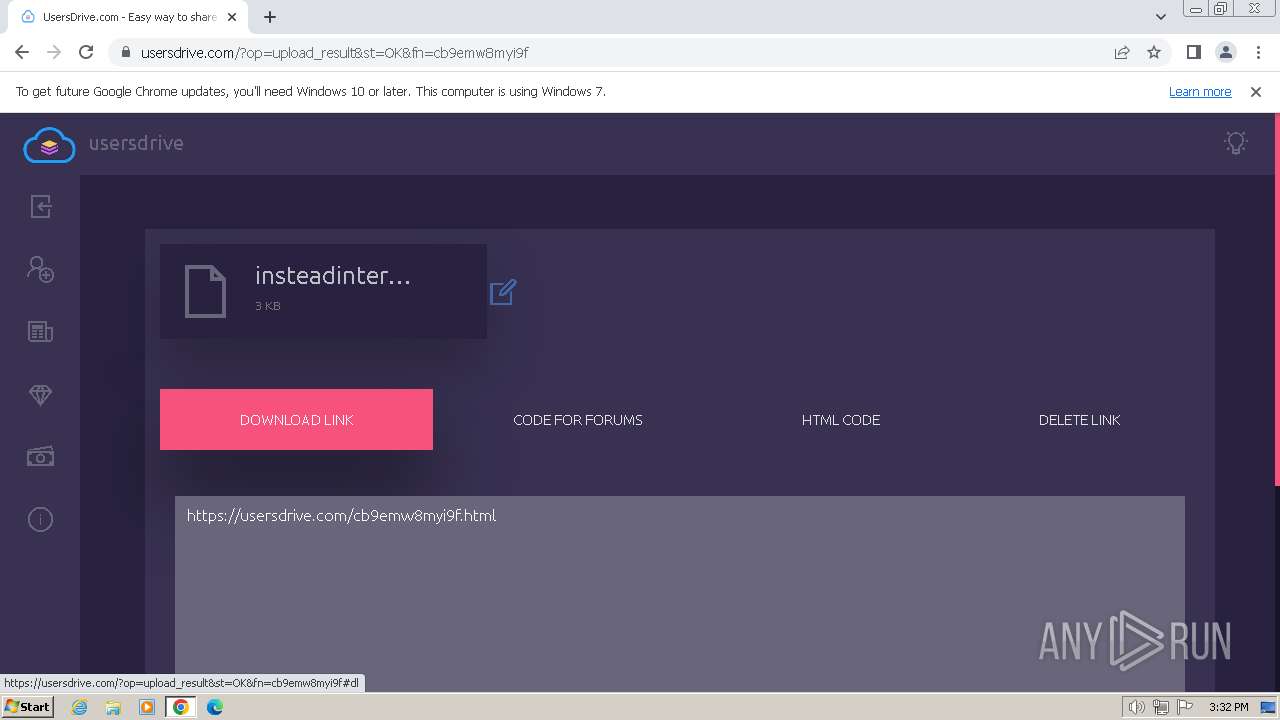
Task: Launch Internet Explorer from taskbar
Action: coord(79,707)
